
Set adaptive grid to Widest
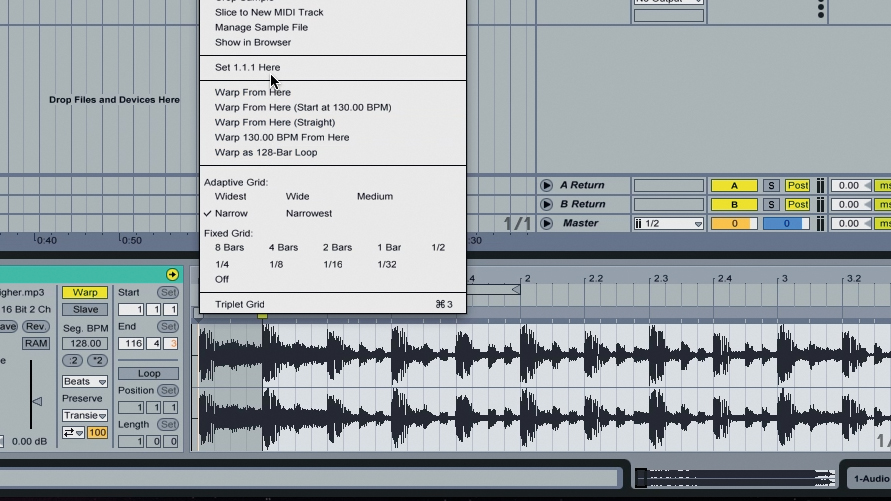[230, 196]
